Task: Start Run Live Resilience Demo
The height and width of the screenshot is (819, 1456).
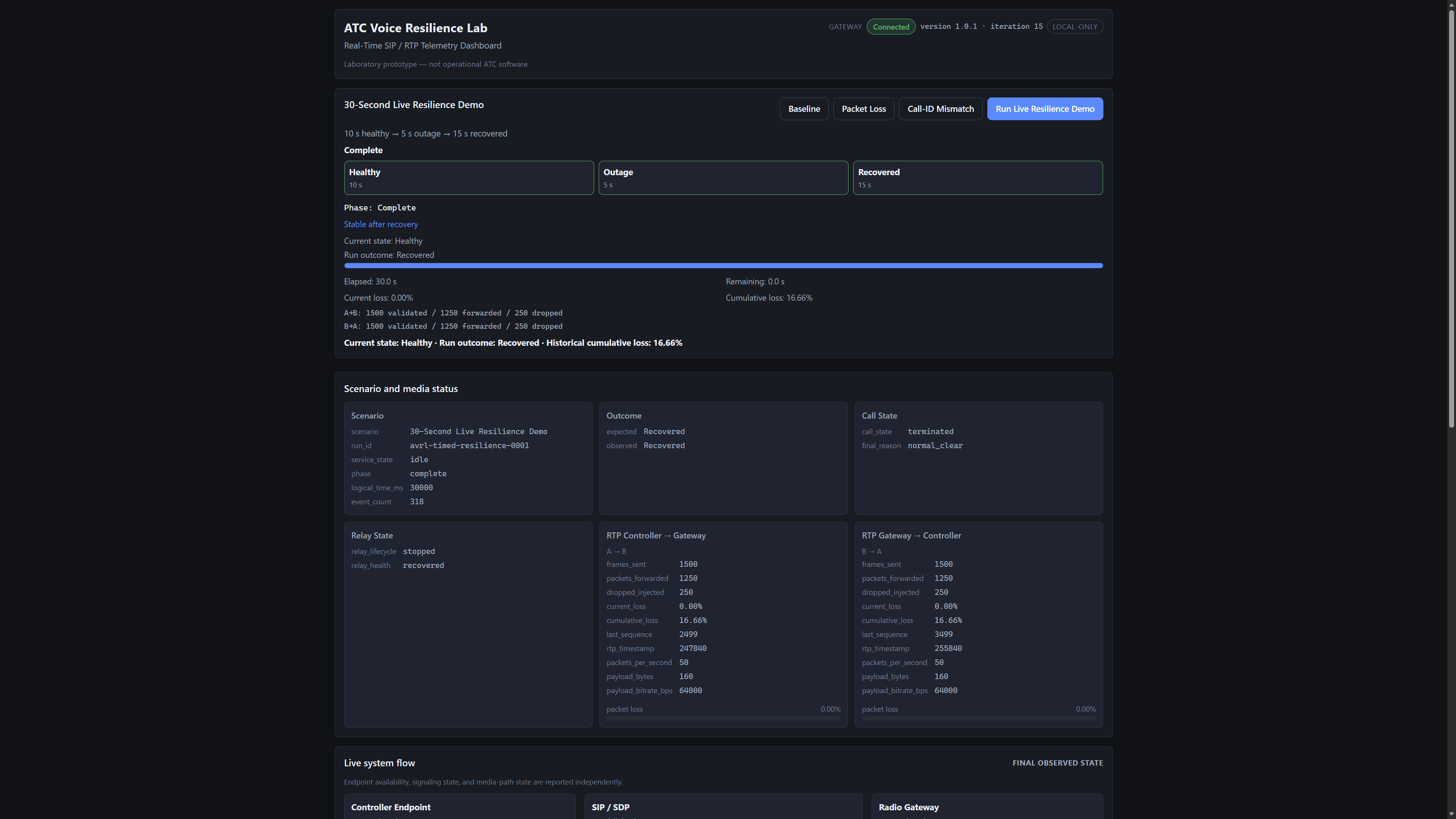Action: pyautogui.click(x=1045, y=108)
